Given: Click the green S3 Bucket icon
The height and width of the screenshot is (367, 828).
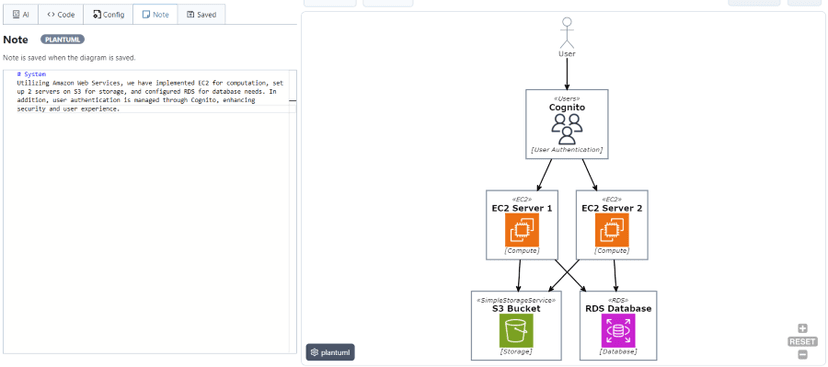Looking at the screenshot, I should [x=516, y=331].
